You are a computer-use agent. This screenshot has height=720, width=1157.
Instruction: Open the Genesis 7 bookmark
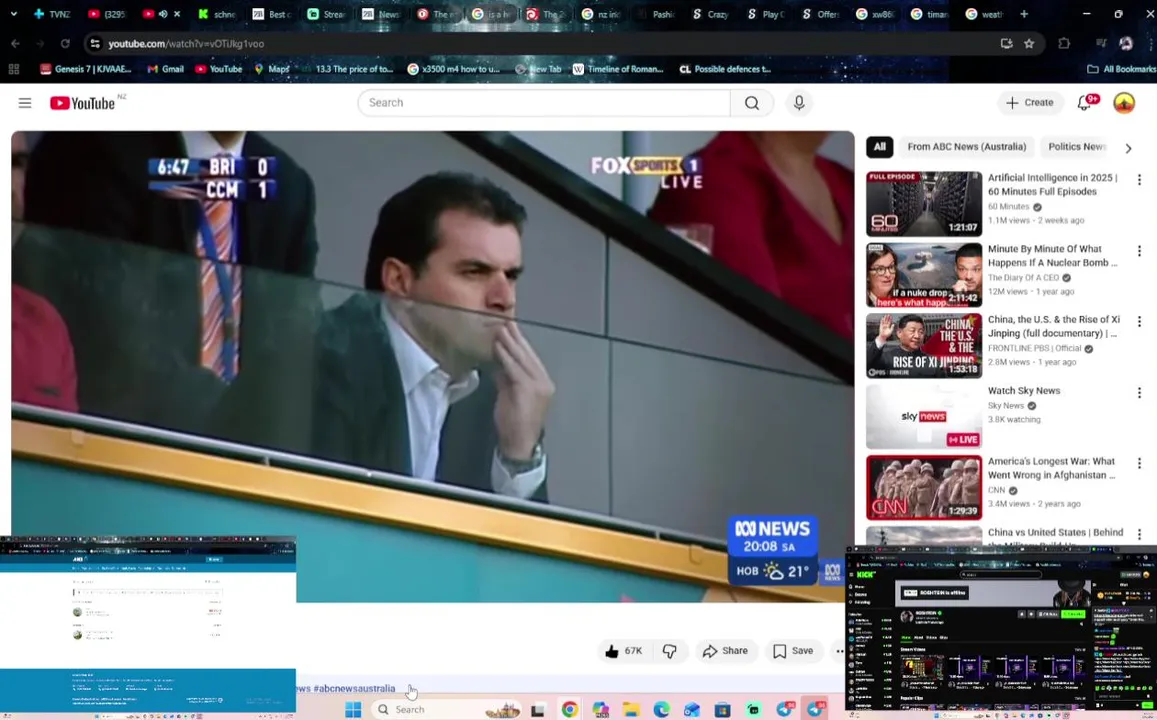click(86, 69)
